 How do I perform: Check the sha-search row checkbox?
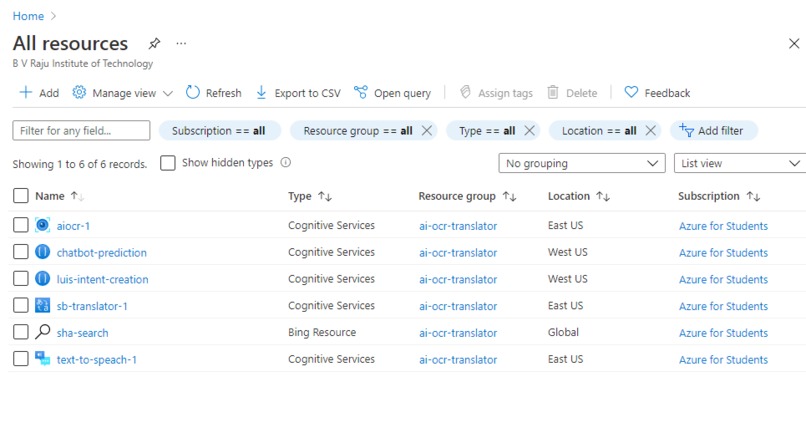(x=21, y=332)
